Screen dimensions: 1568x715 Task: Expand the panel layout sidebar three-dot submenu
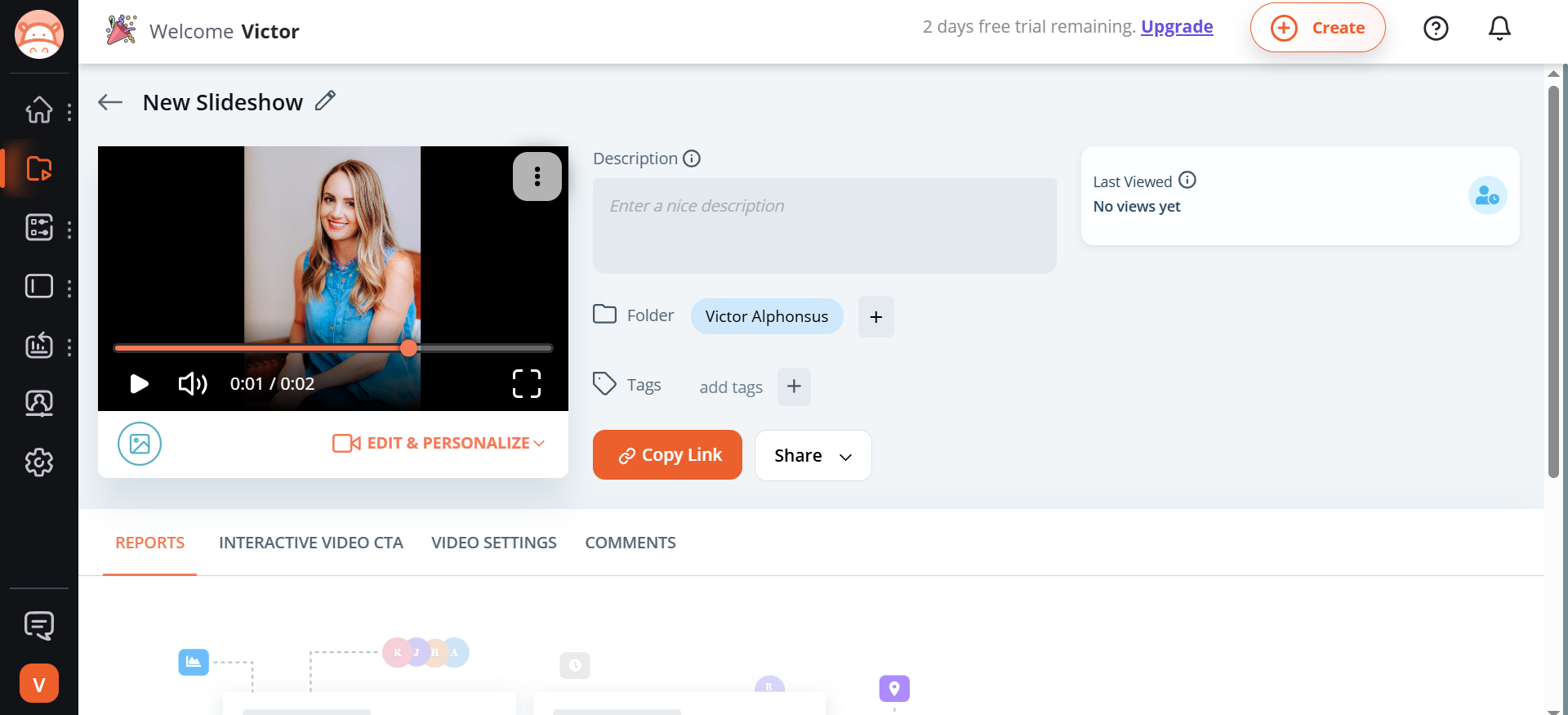(69, 288)
